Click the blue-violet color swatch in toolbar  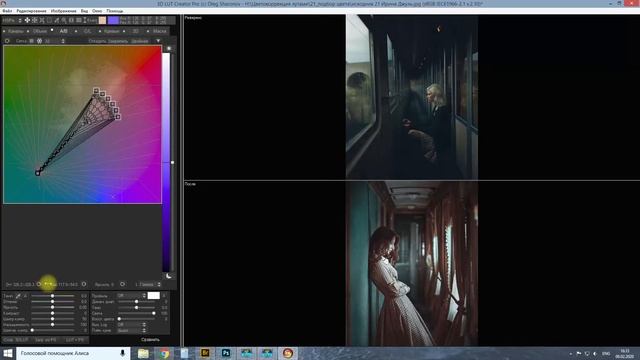[x=113, y=20]
